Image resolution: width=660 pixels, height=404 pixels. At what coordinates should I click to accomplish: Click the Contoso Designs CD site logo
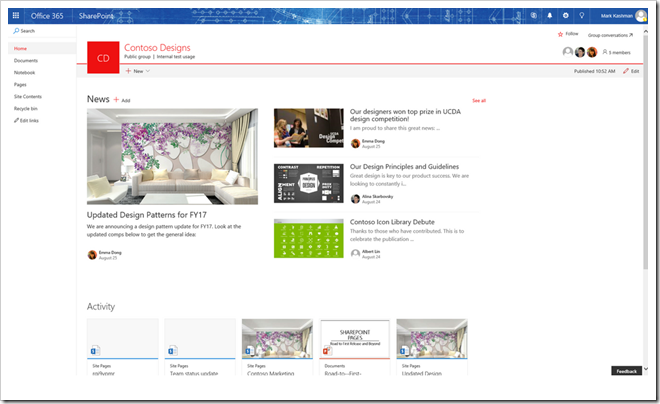click(x=103, y=58)
